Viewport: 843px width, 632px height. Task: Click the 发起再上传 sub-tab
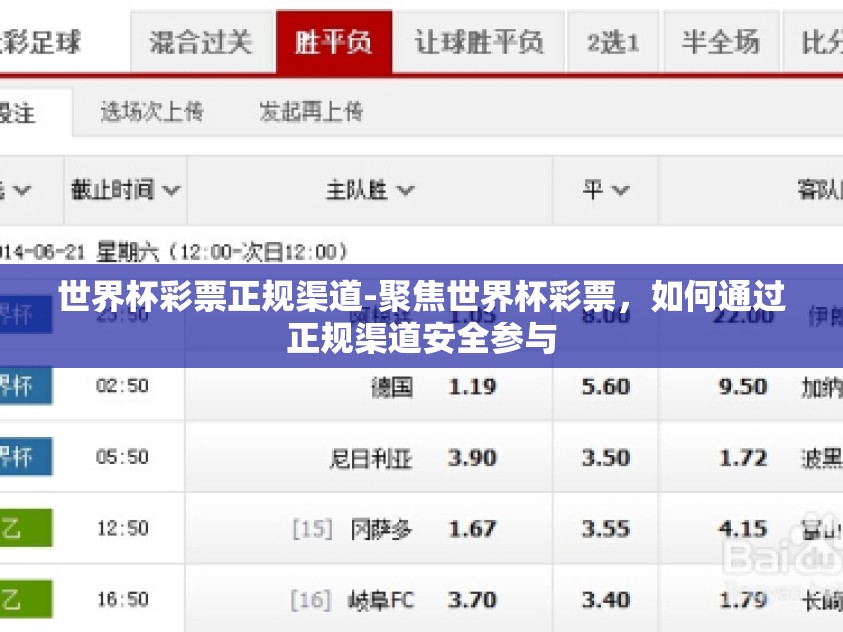pyautogui.click(x=311, y=112)
